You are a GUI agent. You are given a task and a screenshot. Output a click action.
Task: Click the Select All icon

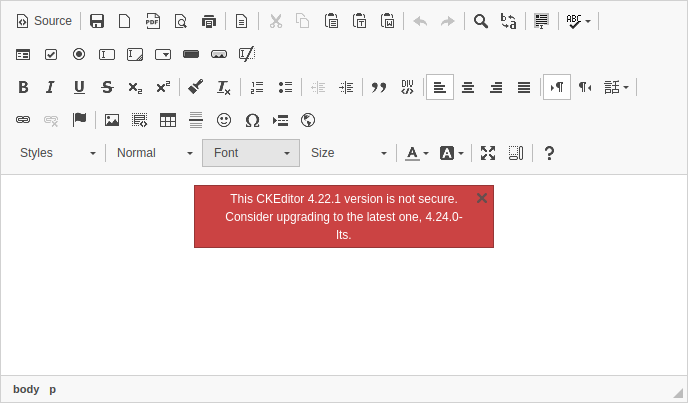541,21
